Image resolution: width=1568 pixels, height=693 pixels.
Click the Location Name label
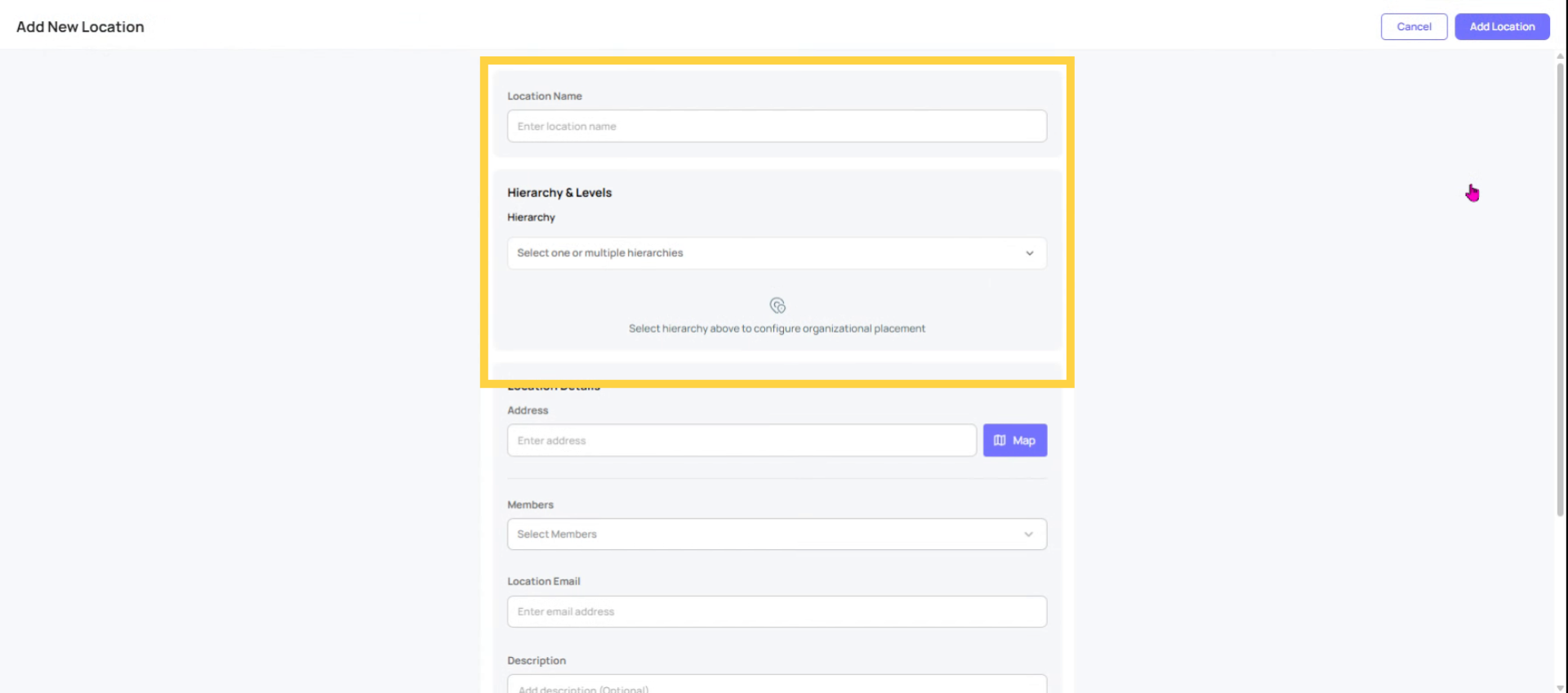tap(545, 96)
